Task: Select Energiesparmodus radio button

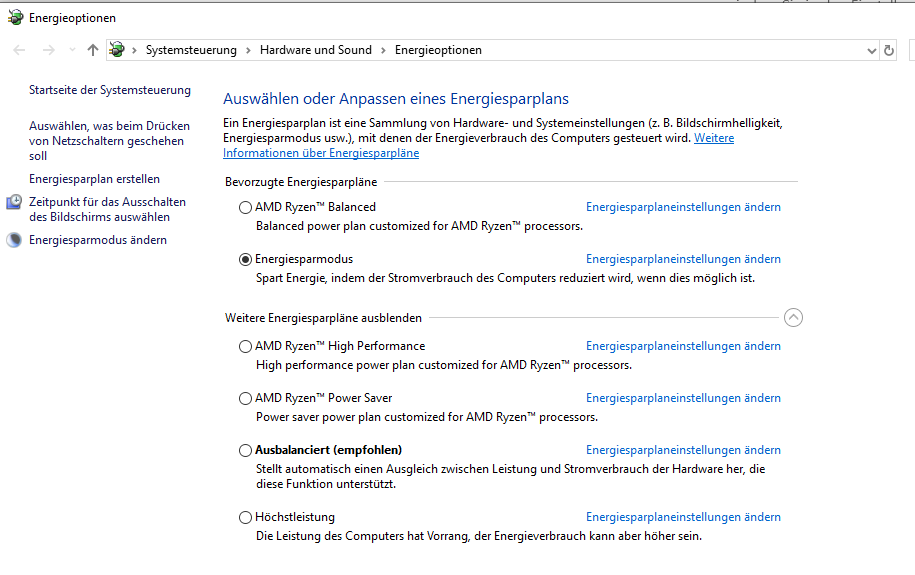Action: (x=245, y=259)
